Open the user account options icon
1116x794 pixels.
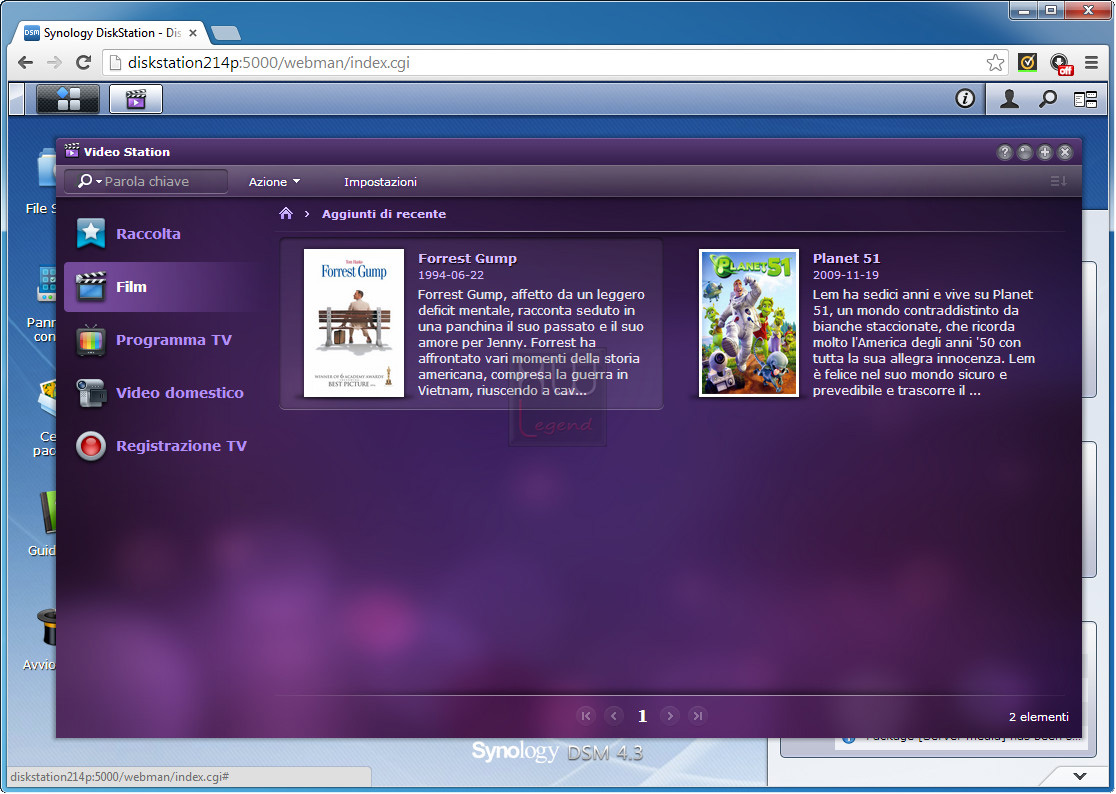(1009, 99)
